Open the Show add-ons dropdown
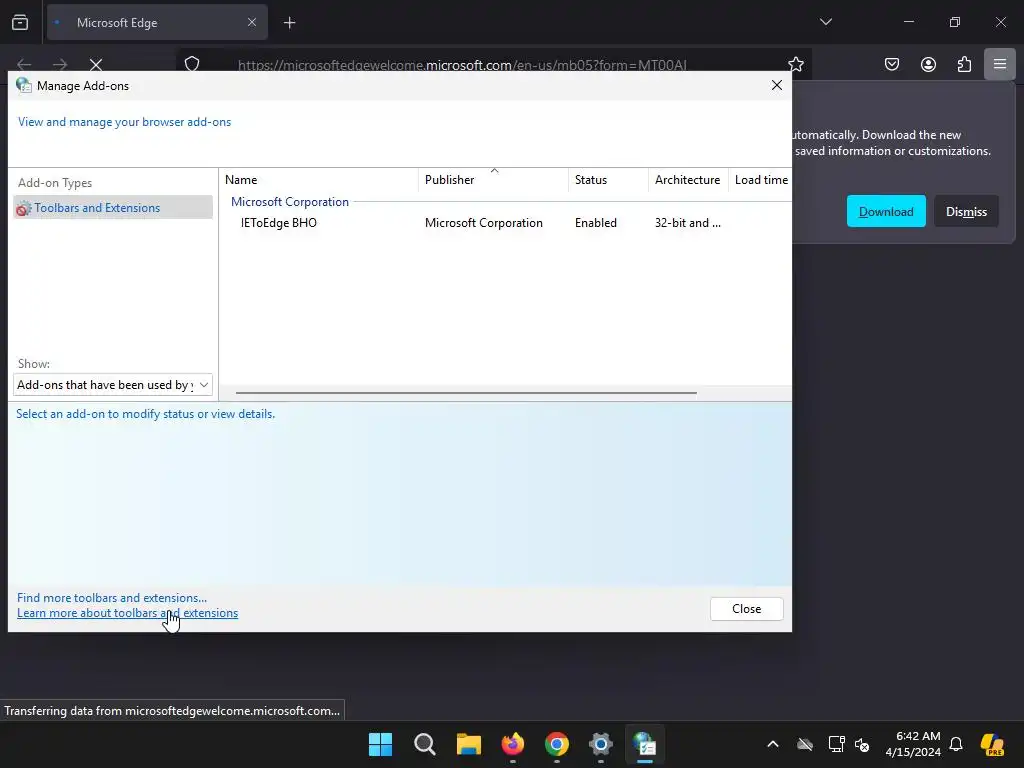The image size is (1024, 768). 113,385
